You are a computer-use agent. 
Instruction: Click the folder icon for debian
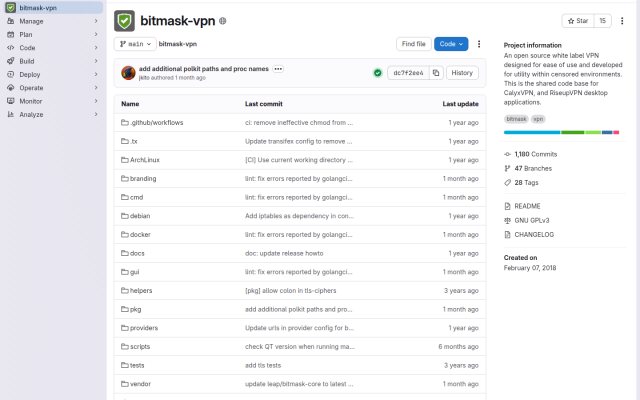125,216
